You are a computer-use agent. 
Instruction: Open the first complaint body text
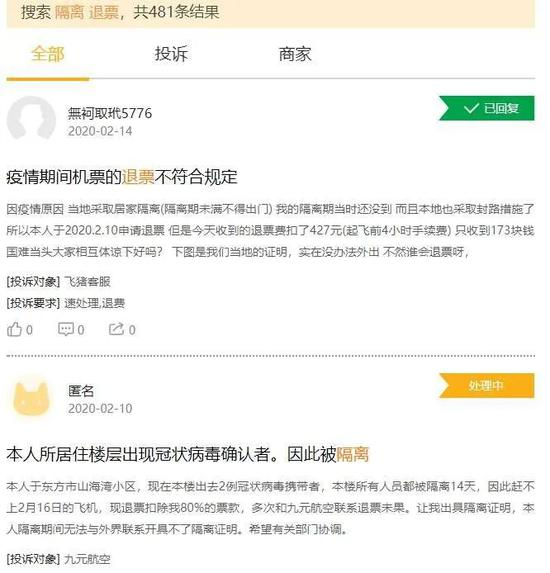(x=270, y=230)
